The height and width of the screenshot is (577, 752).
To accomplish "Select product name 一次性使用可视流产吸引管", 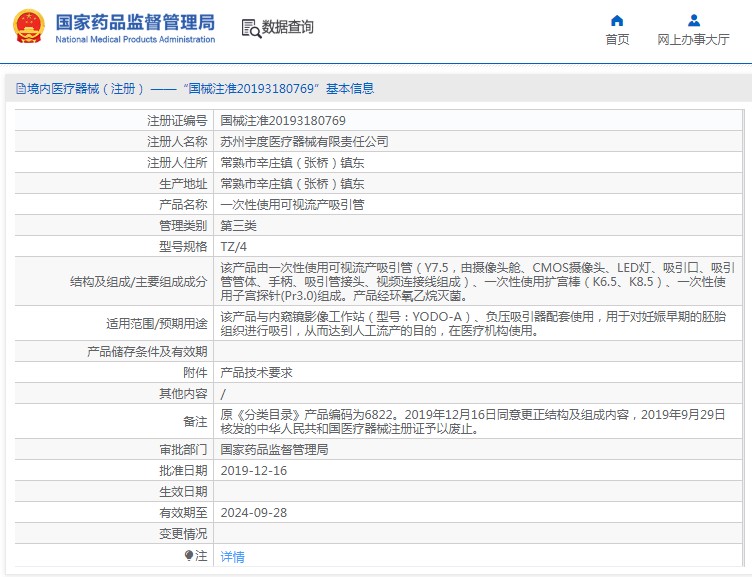I will point(292,205).
